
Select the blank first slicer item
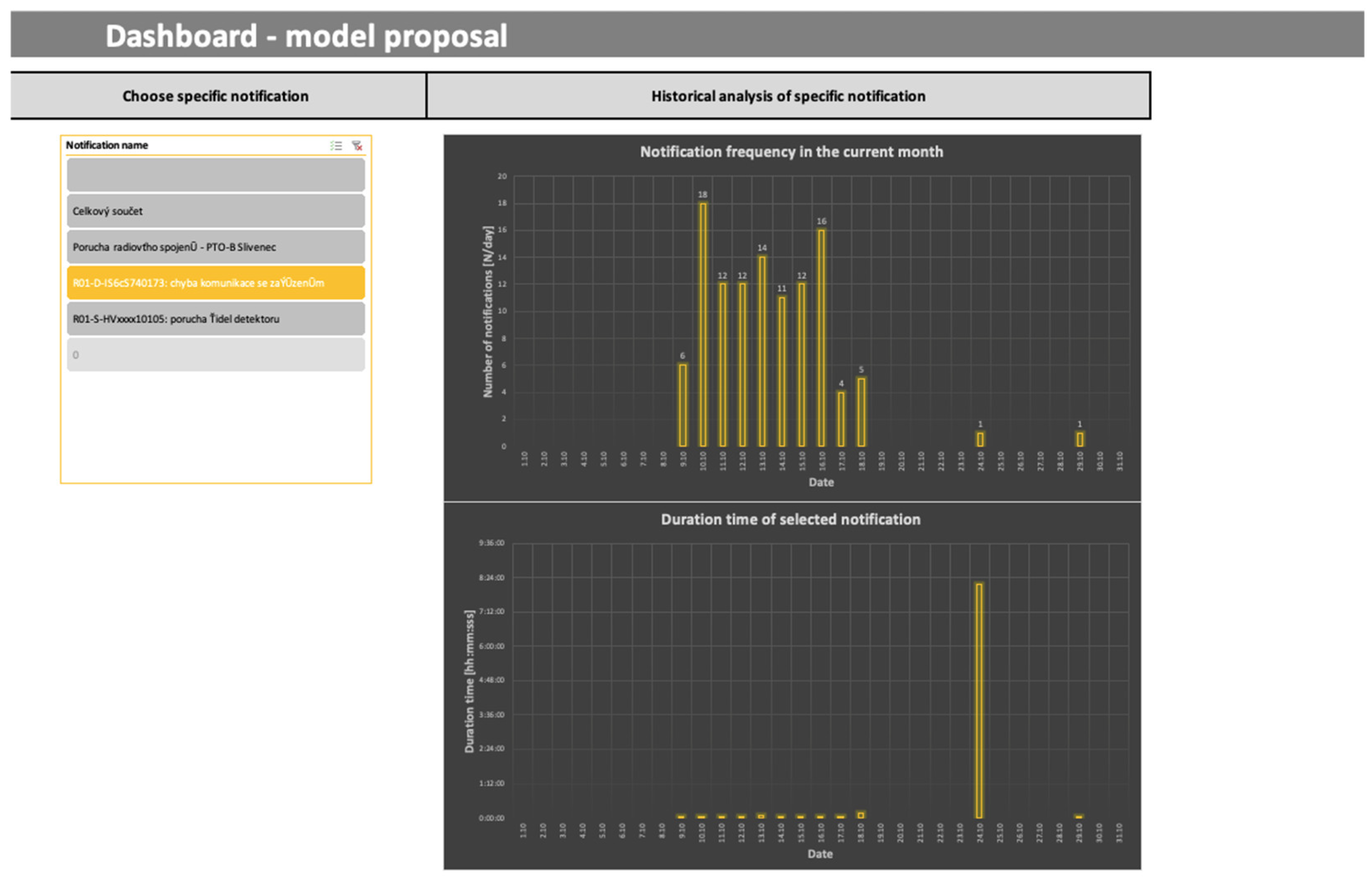(216, 175)
